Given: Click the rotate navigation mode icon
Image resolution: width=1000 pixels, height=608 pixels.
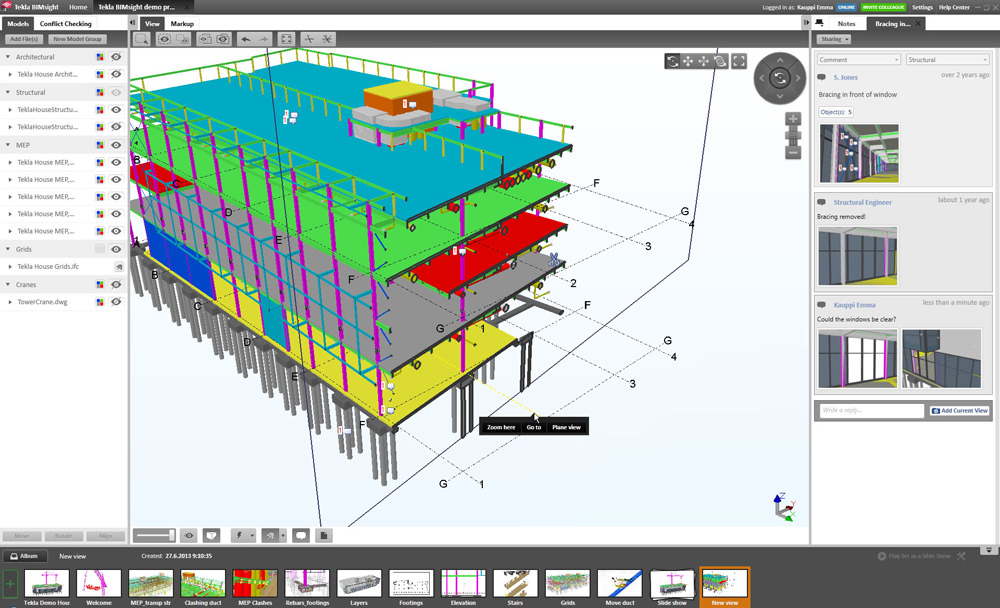Looking at the screenshot, I should (673, 61).
